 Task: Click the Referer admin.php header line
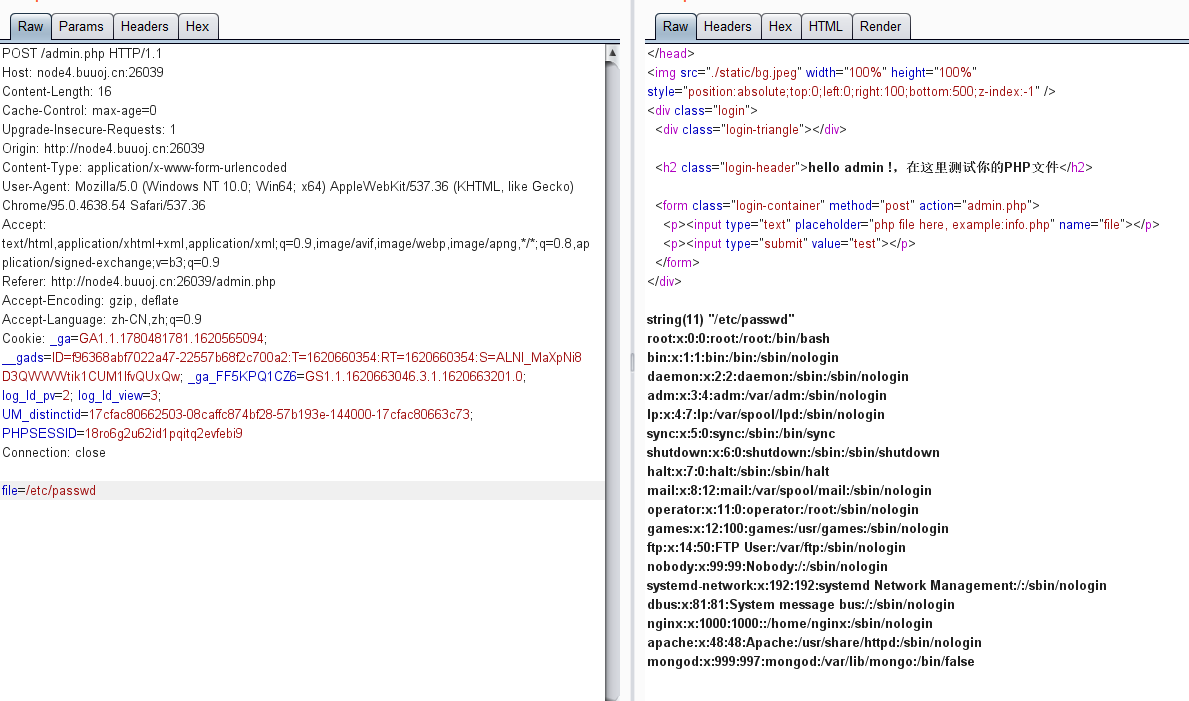[139, 281]
